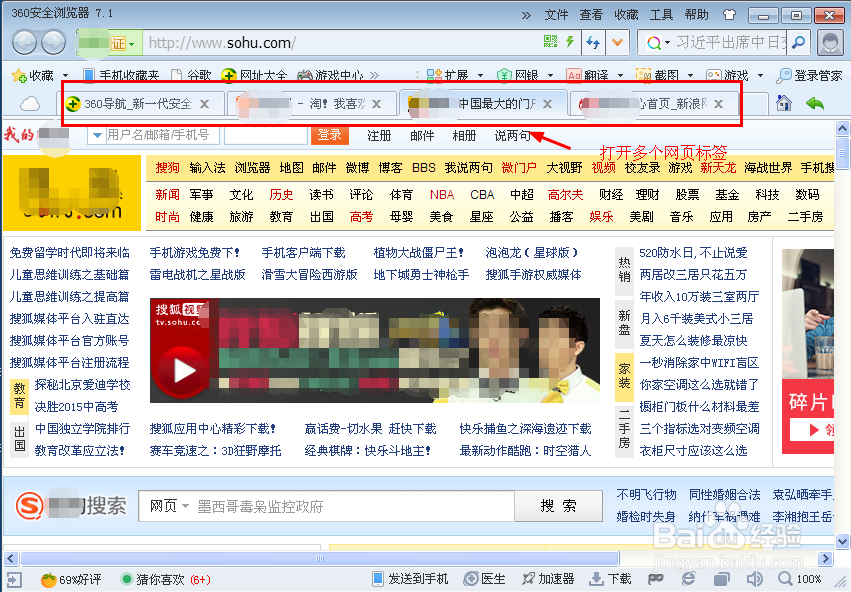Click the blue refresh arrows icon
851x592 pixels.
tap(593, 42)
